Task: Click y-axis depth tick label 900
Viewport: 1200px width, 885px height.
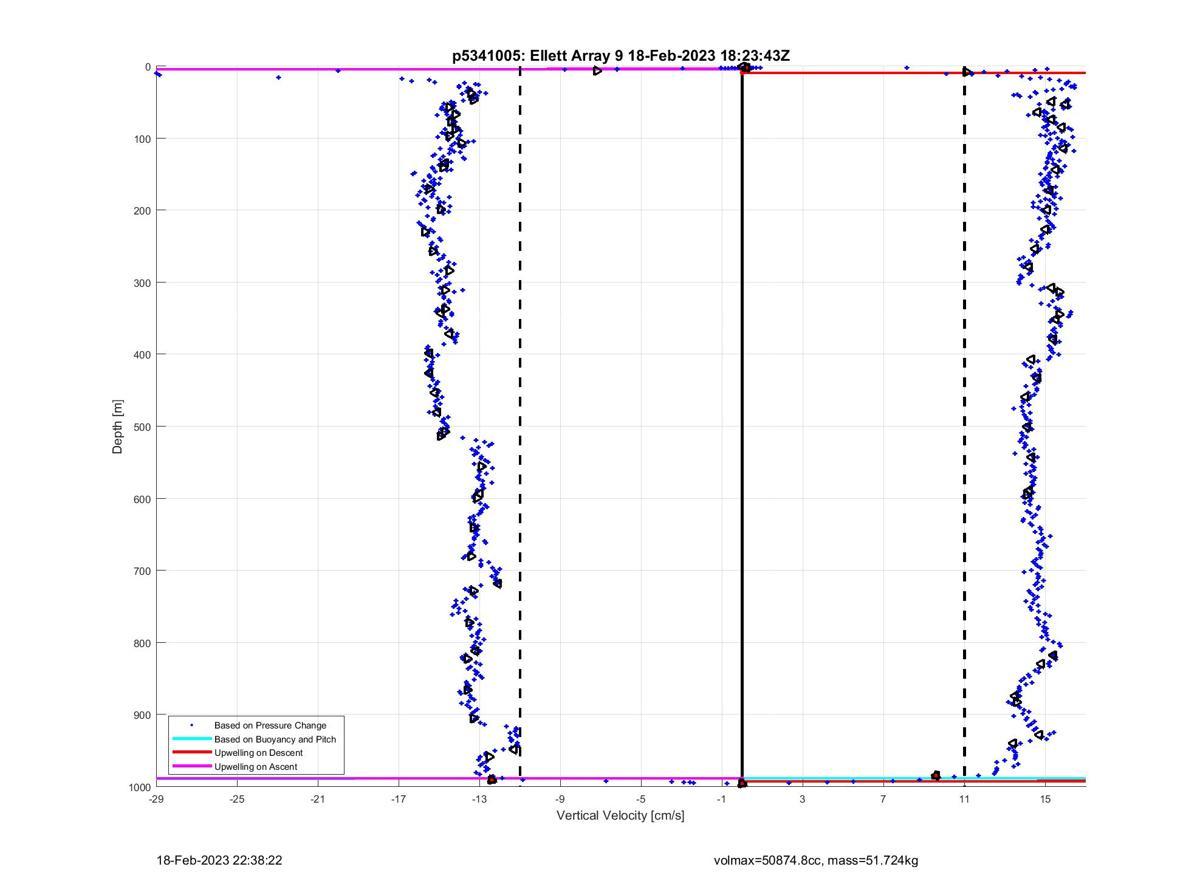Action: (142, 715)
